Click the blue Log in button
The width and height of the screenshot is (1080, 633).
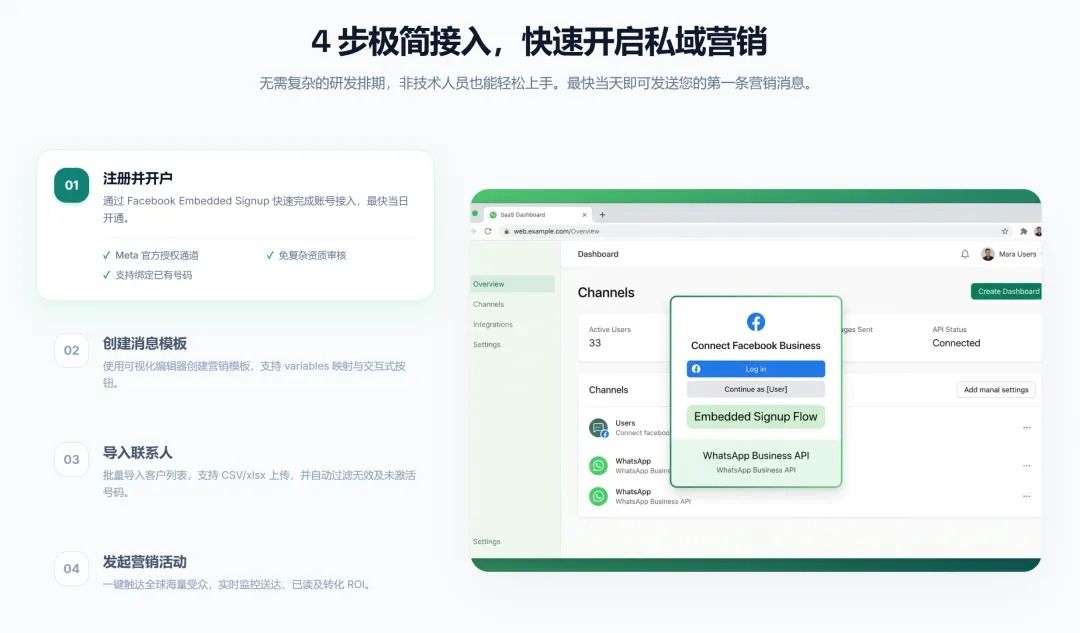756,369
